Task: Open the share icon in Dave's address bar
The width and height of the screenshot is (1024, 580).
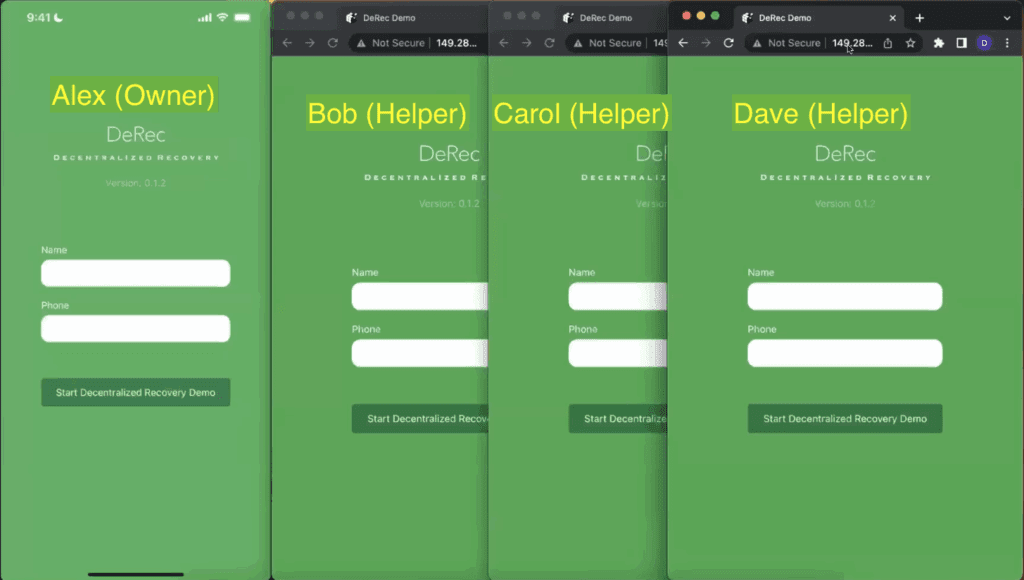Action: tap(887, 43)
